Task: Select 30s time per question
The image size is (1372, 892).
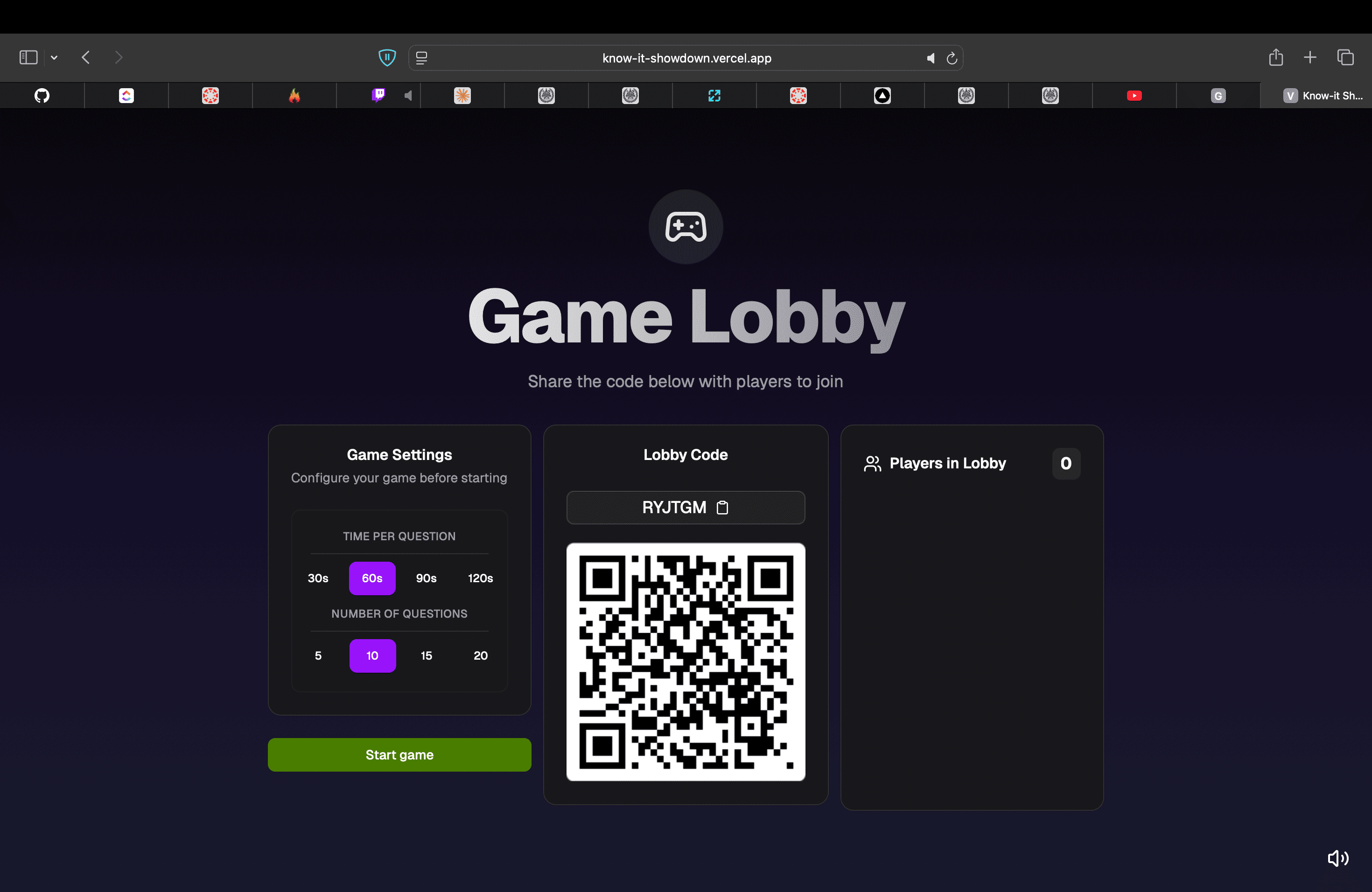Action: click(x=318, y=578)
